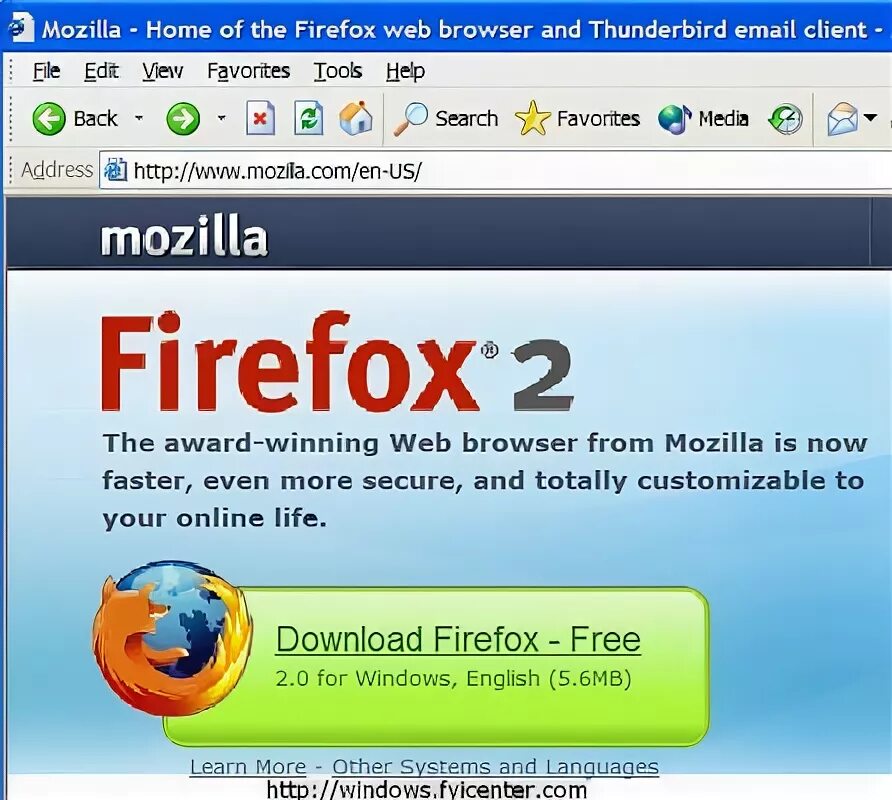Refresh the page using the Refresh icon
The width and height of the screenshot is (892, 800).
[308, 118]
